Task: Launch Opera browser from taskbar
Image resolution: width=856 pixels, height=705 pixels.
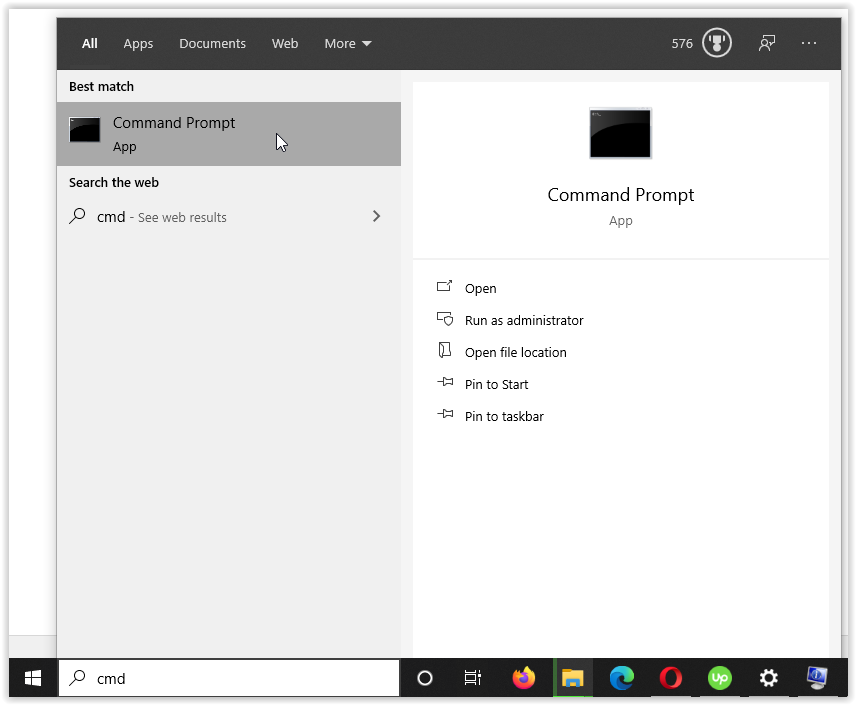Action: (670, 678)
